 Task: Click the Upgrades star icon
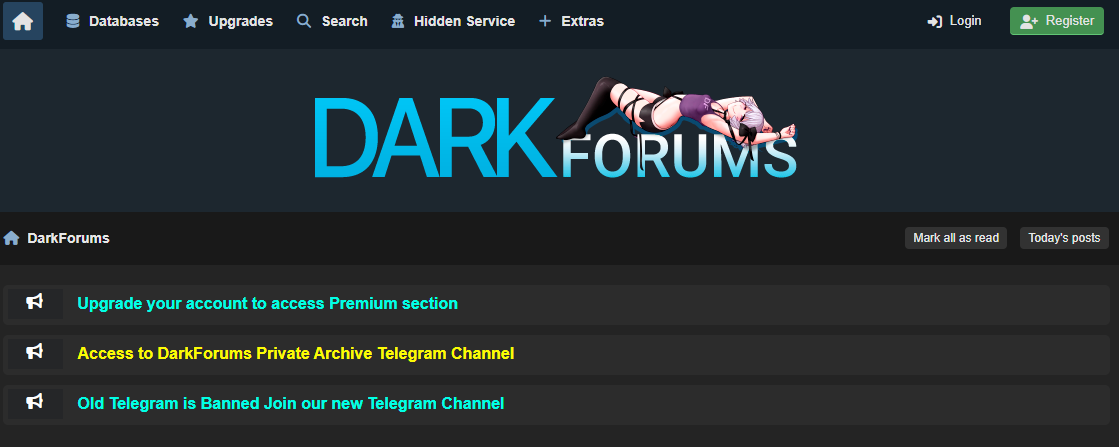(191, 21)
